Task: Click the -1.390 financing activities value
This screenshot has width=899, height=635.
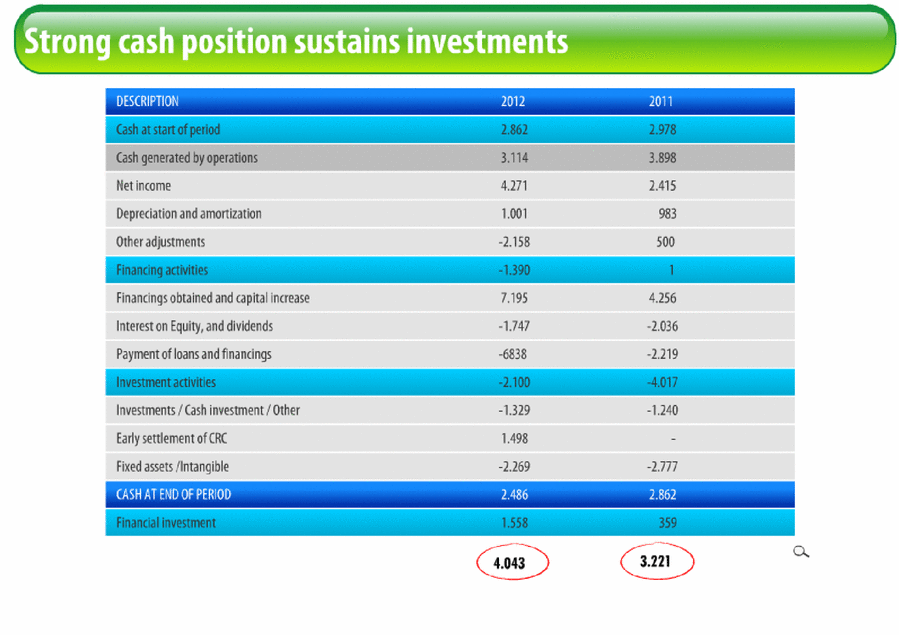Action: point(514,270)
